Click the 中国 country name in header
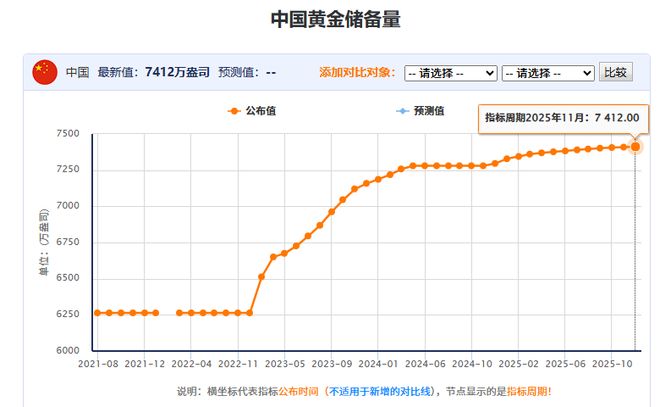This screenshot has width=660, height=407. (x=77, y=72)
